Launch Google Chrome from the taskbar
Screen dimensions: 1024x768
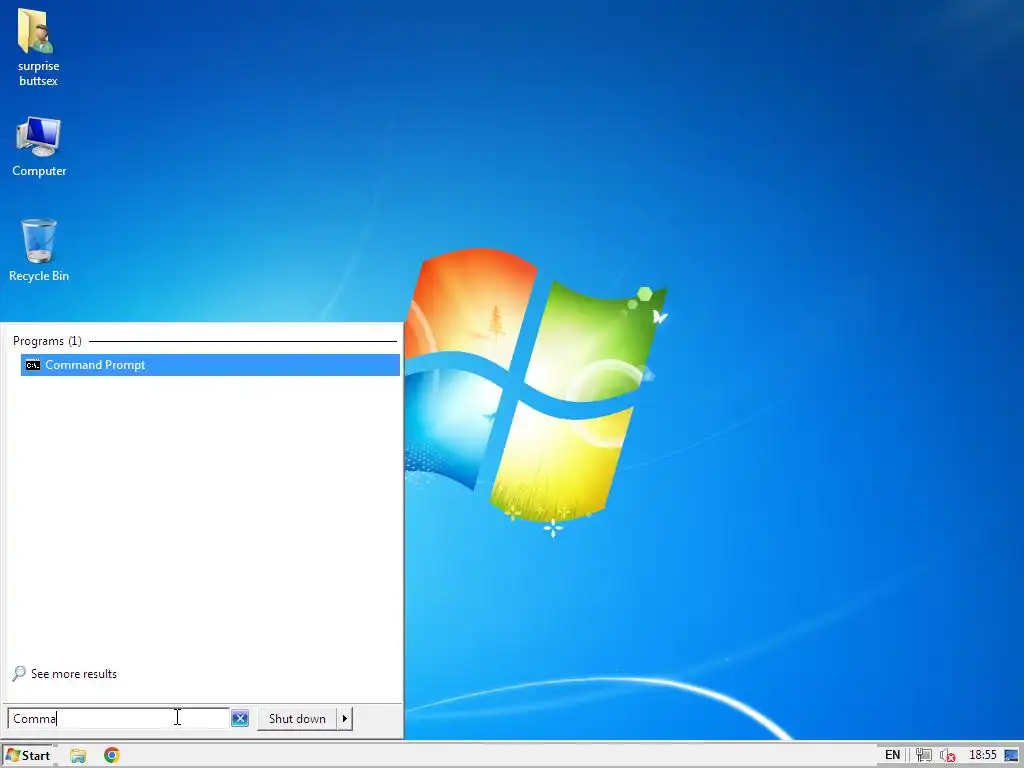click(x=112, y=755)
